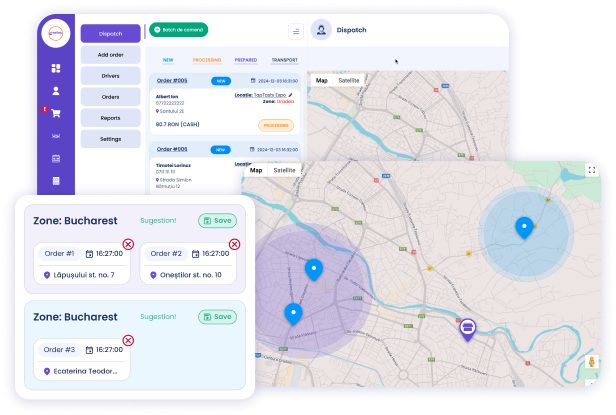
Task: Switch to the PREPARED orders tab
Action: point(245,60)
